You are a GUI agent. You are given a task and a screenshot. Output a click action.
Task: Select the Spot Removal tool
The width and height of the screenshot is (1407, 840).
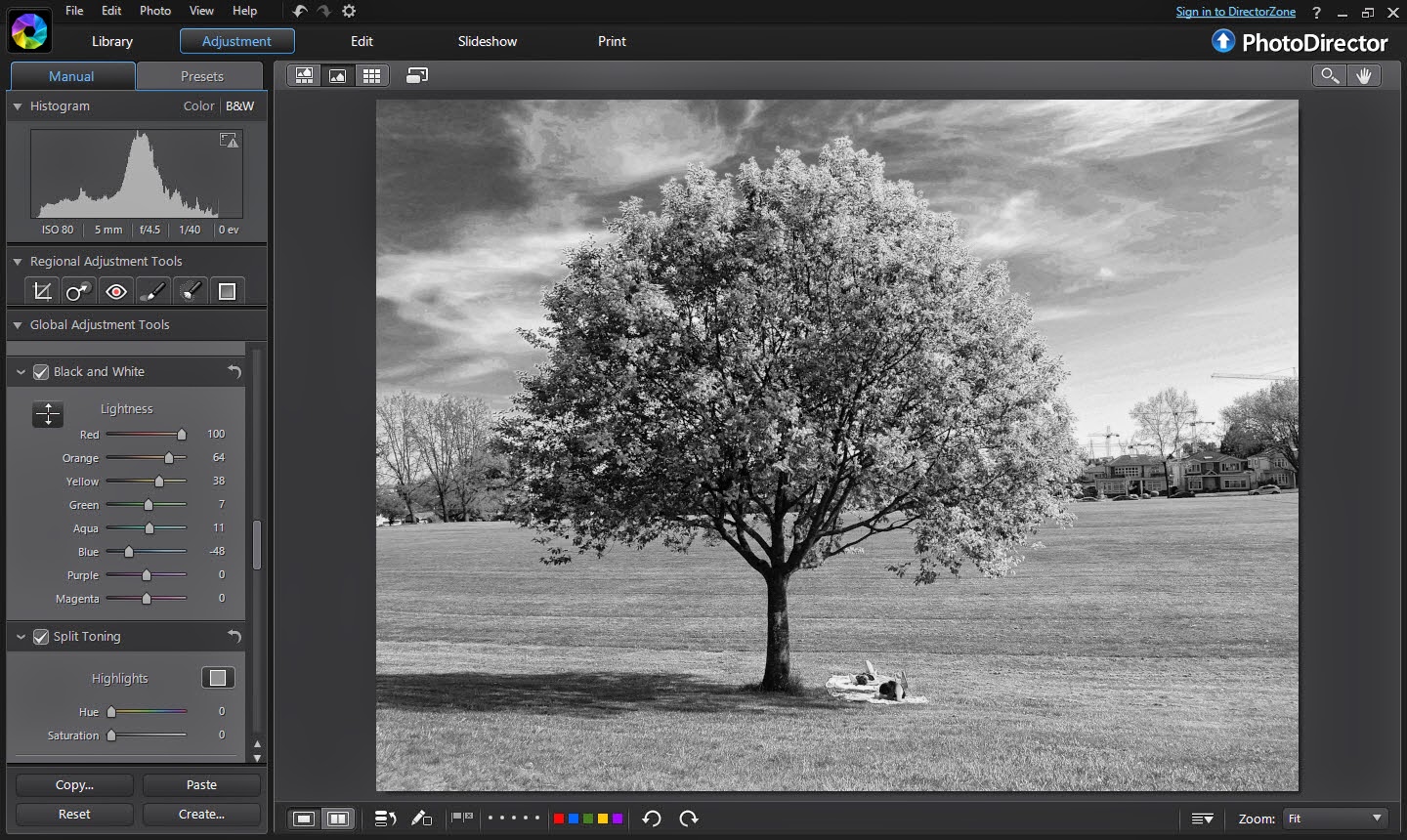78,291
